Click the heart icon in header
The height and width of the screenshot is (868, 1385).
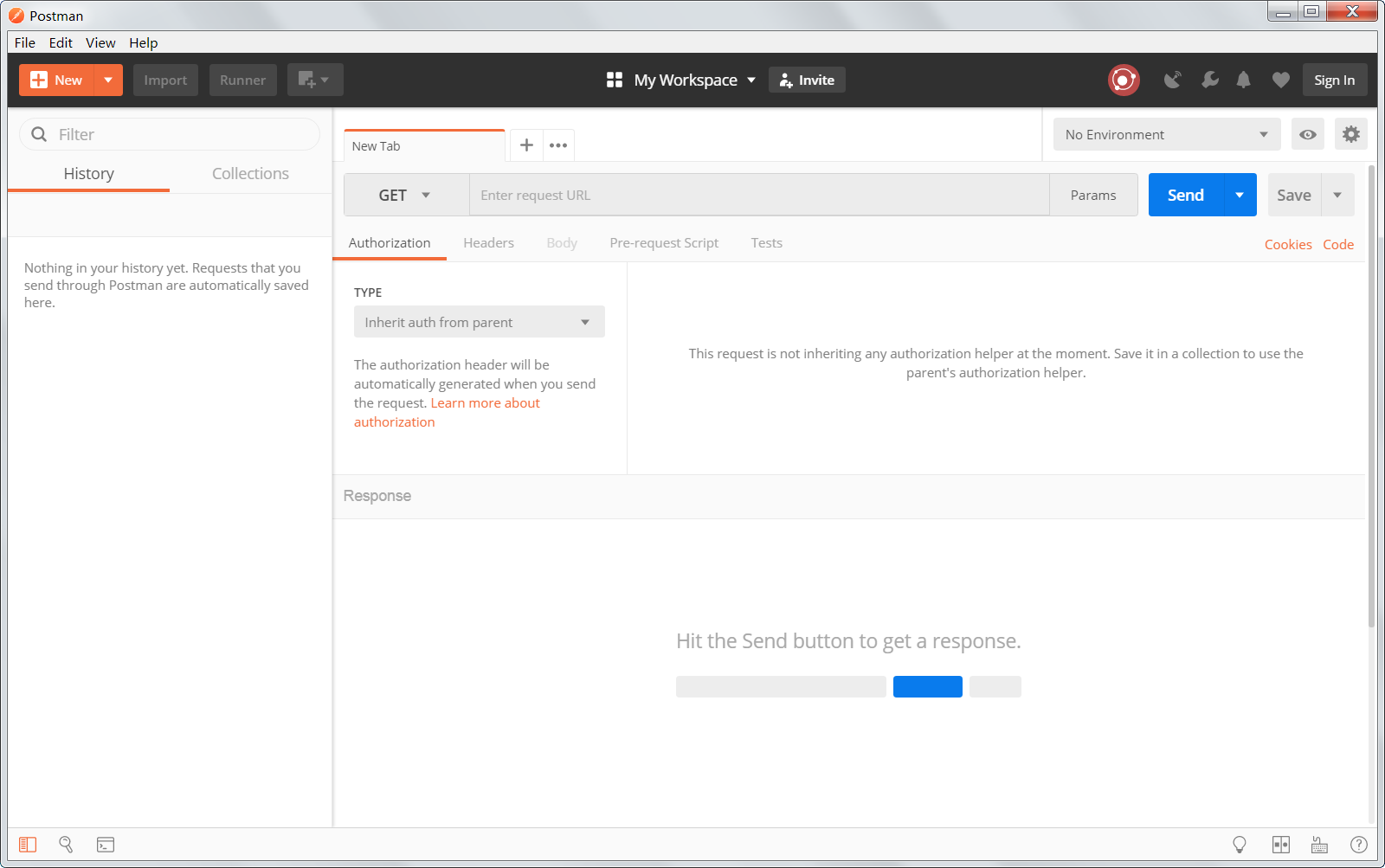(1281, 80)
